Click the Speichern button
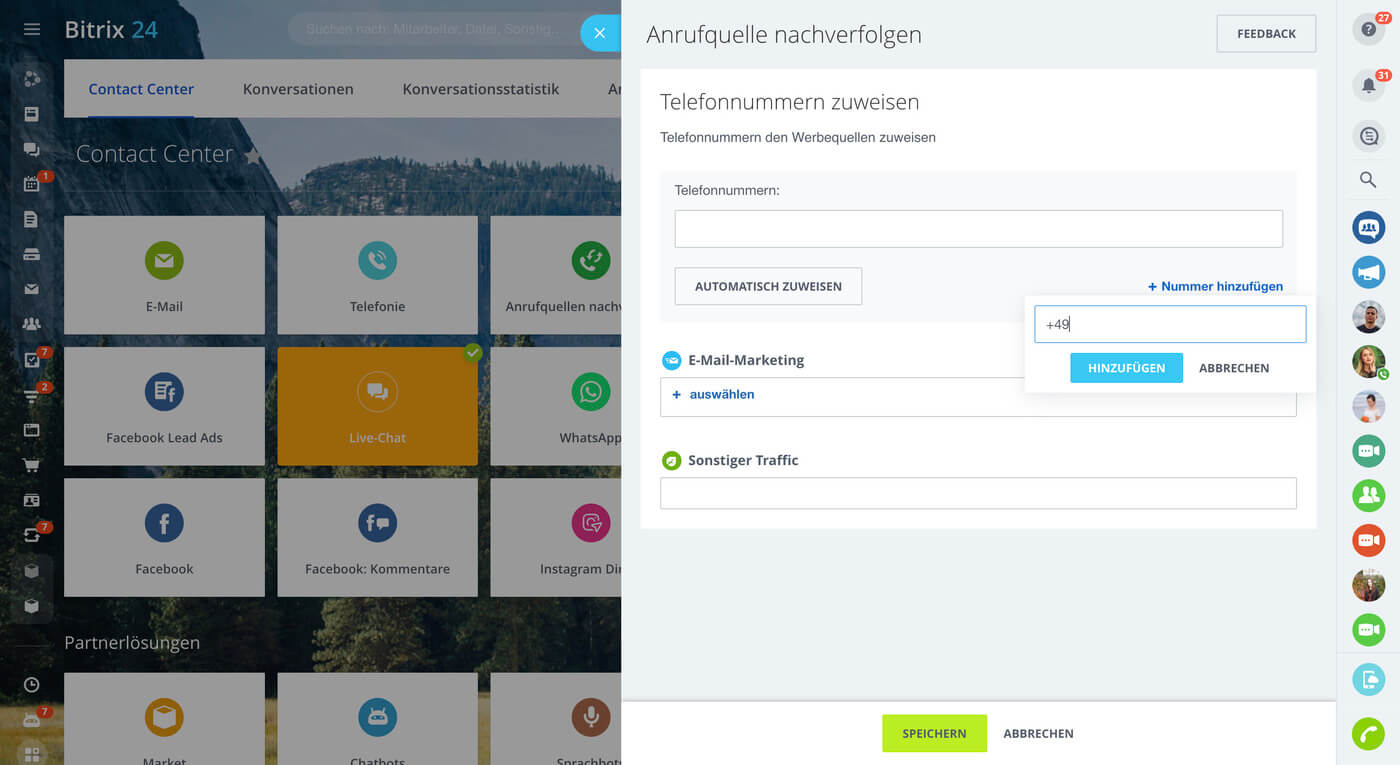This screenshot has height=765, width=1400. point(934,733)
